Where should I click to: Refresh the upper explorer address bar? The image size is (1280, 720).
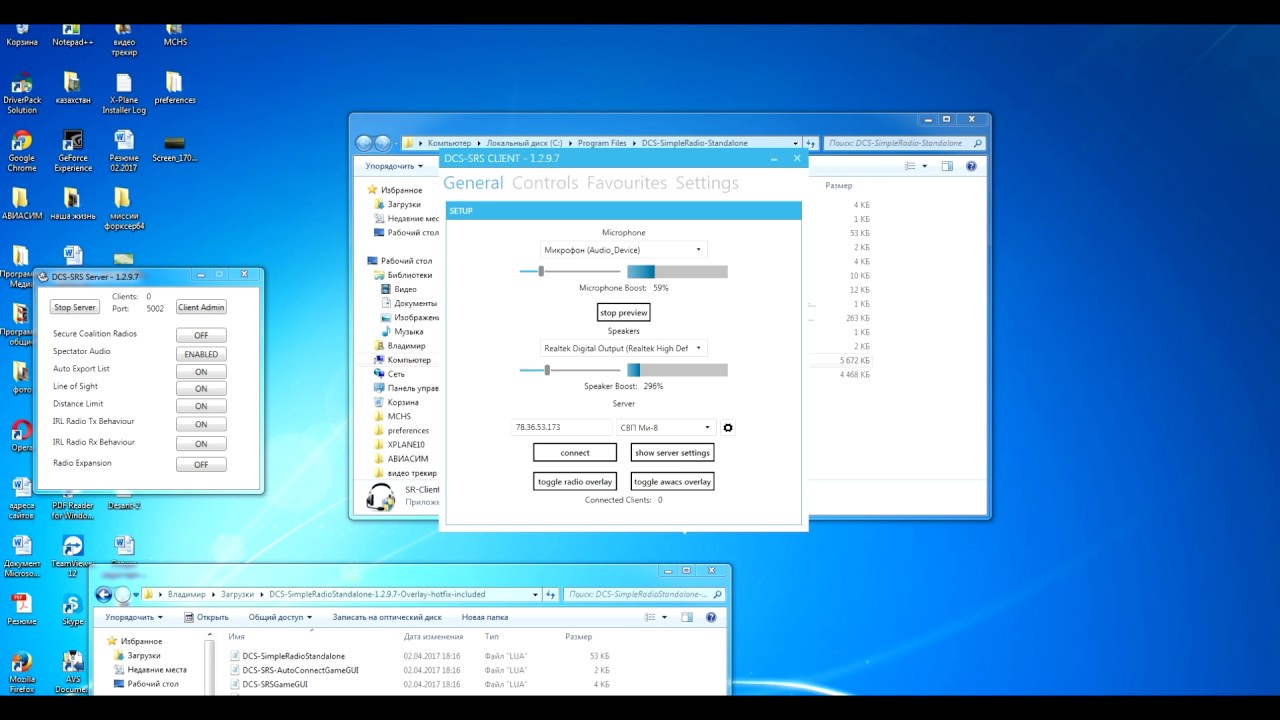[811, 143]
